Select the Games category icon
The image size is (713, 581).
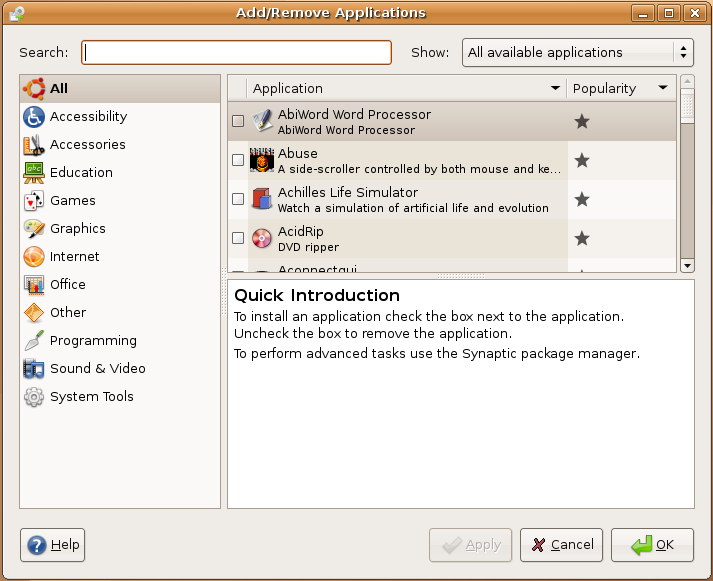(x=33, y=201)
